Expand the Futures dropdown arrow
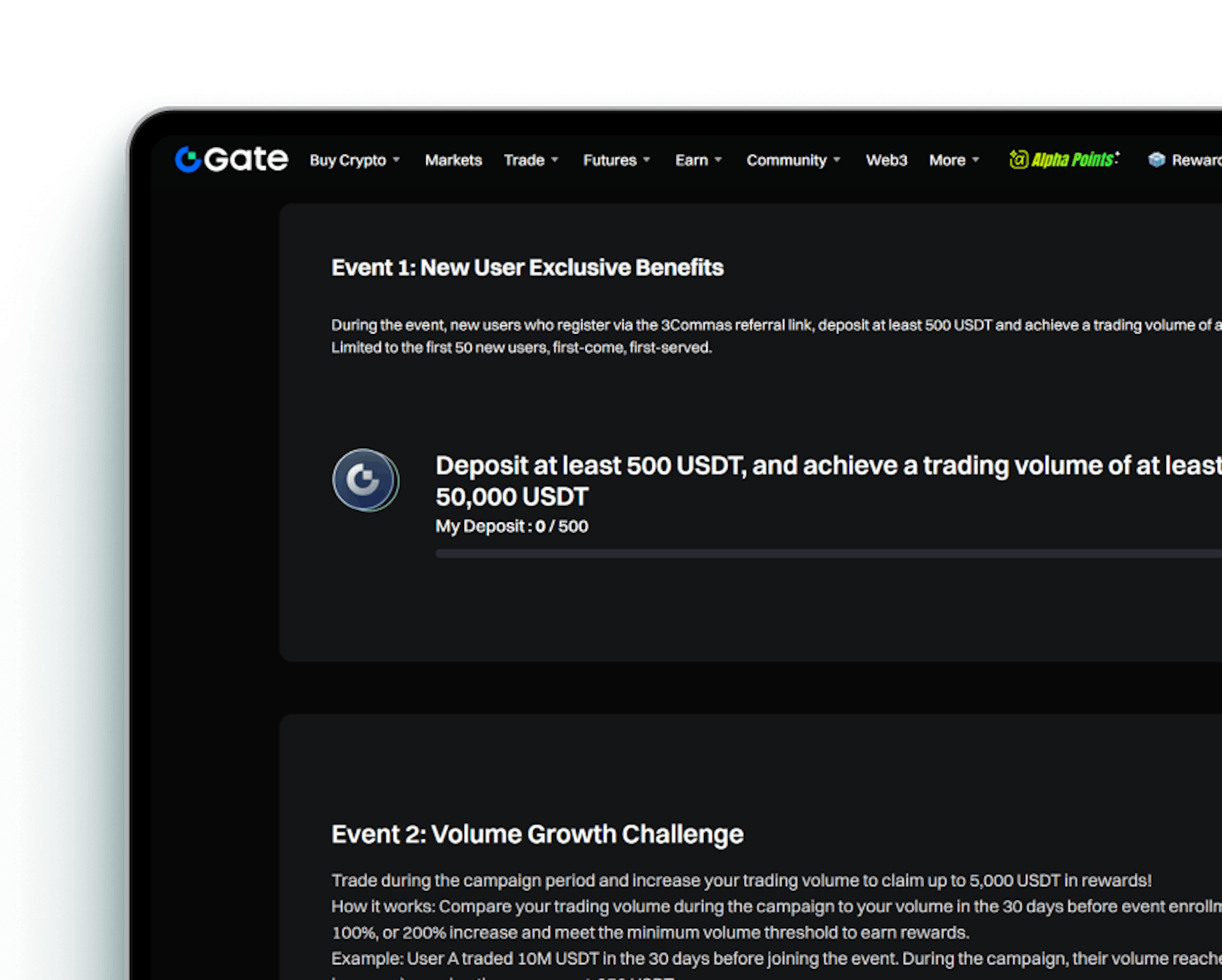 click(x=646, y=160)
